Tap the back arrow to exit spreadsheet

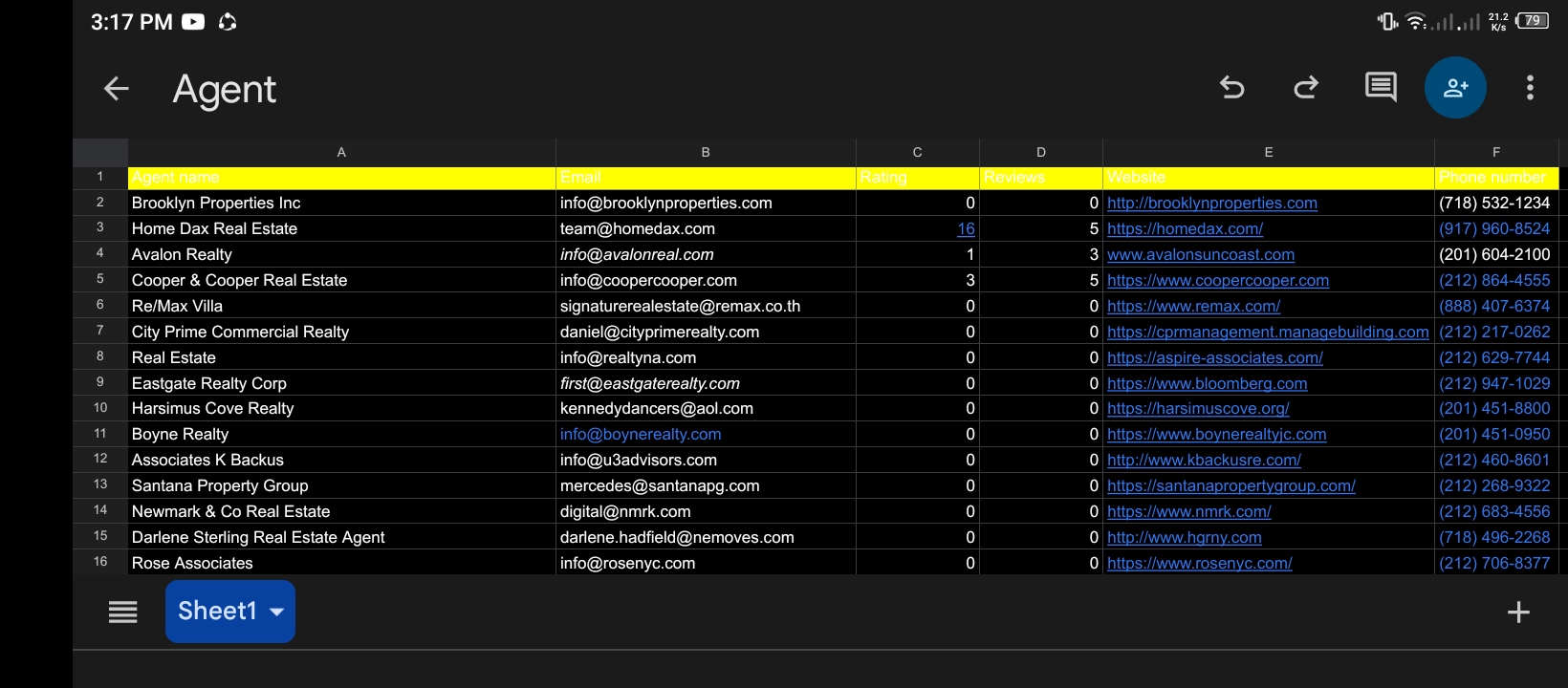116,89
